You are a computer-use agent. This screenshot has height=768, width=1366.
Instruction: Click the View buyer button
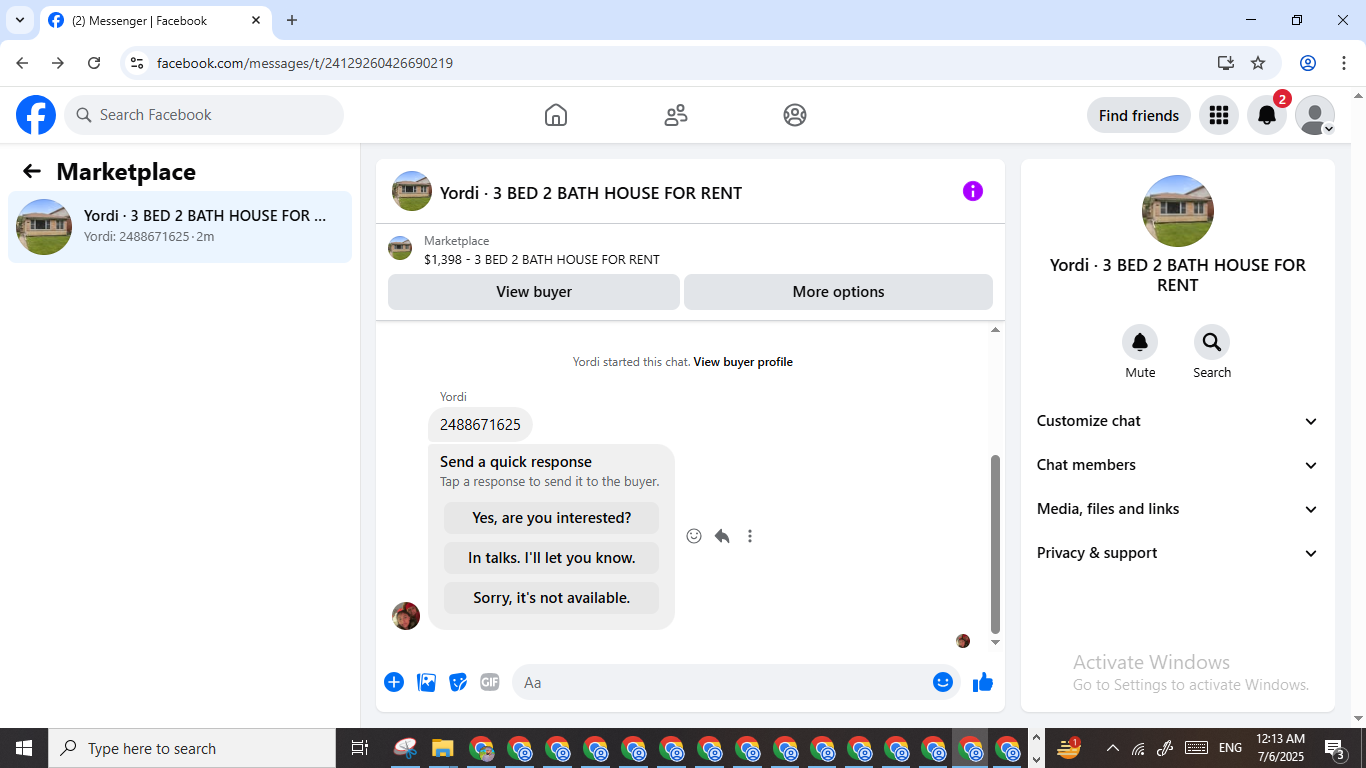point(534,292)
